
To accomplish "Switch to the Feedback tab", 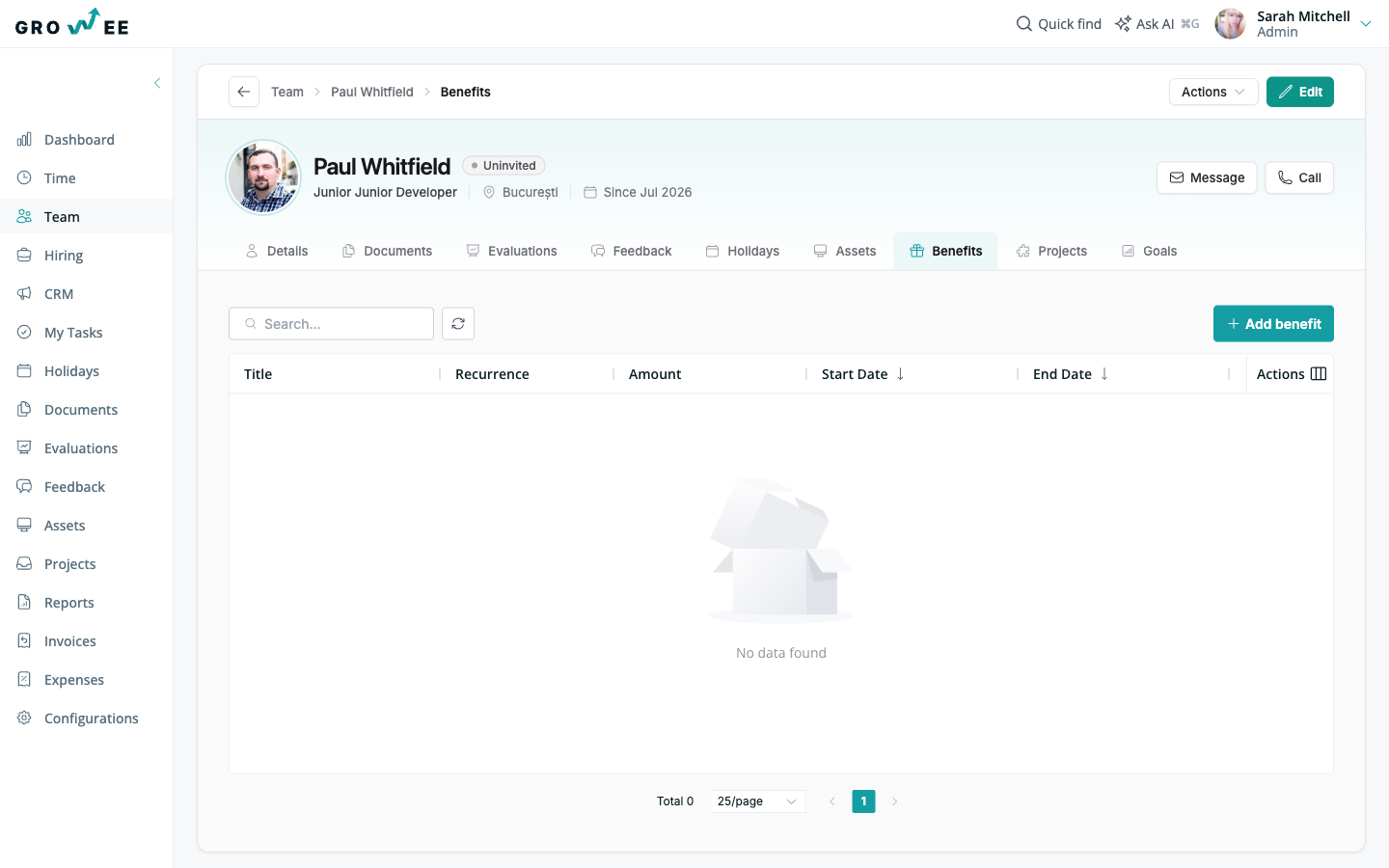I will pyautogui.click(x=631, y=251).
